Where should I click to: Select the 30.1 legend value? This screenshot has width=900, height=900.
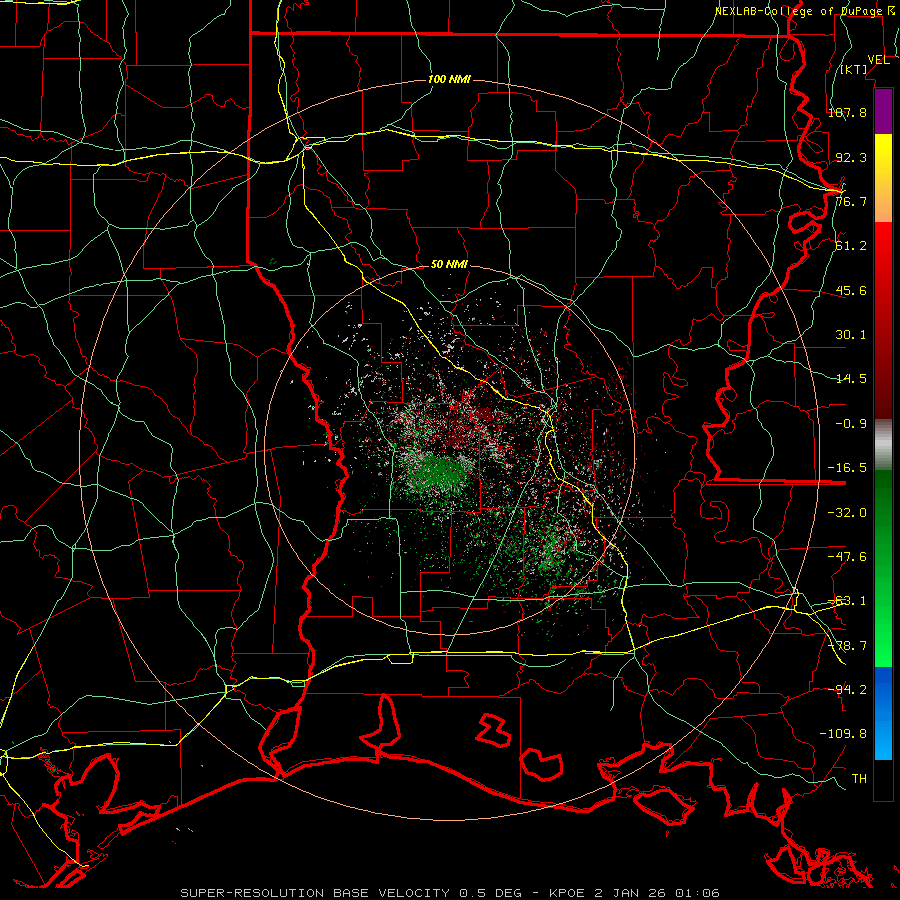851,335
